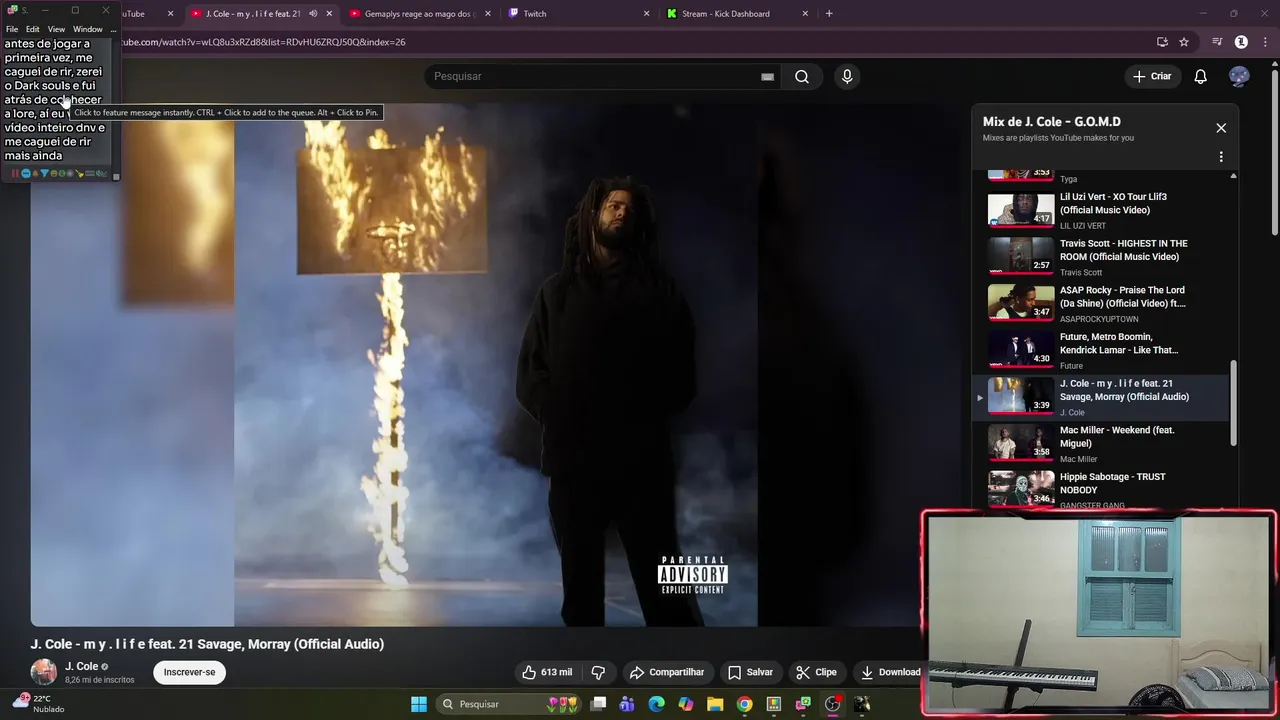Open the Windows Start menu
This screenshot has height=720, width=1280.
[x=419, y=704]
